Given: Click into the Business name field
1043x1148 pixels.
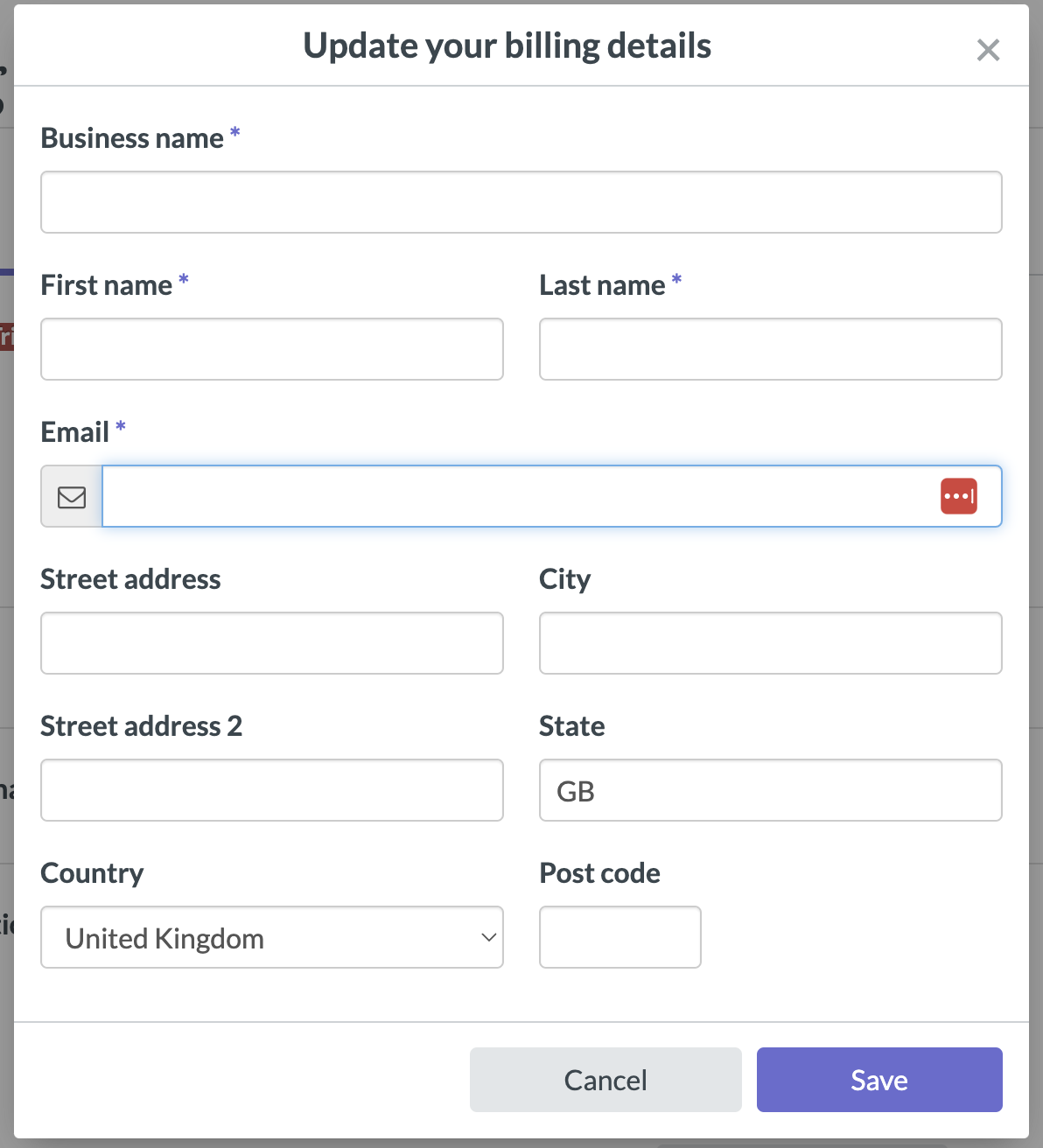Looking at the screenshot, I should click(521, 202).
